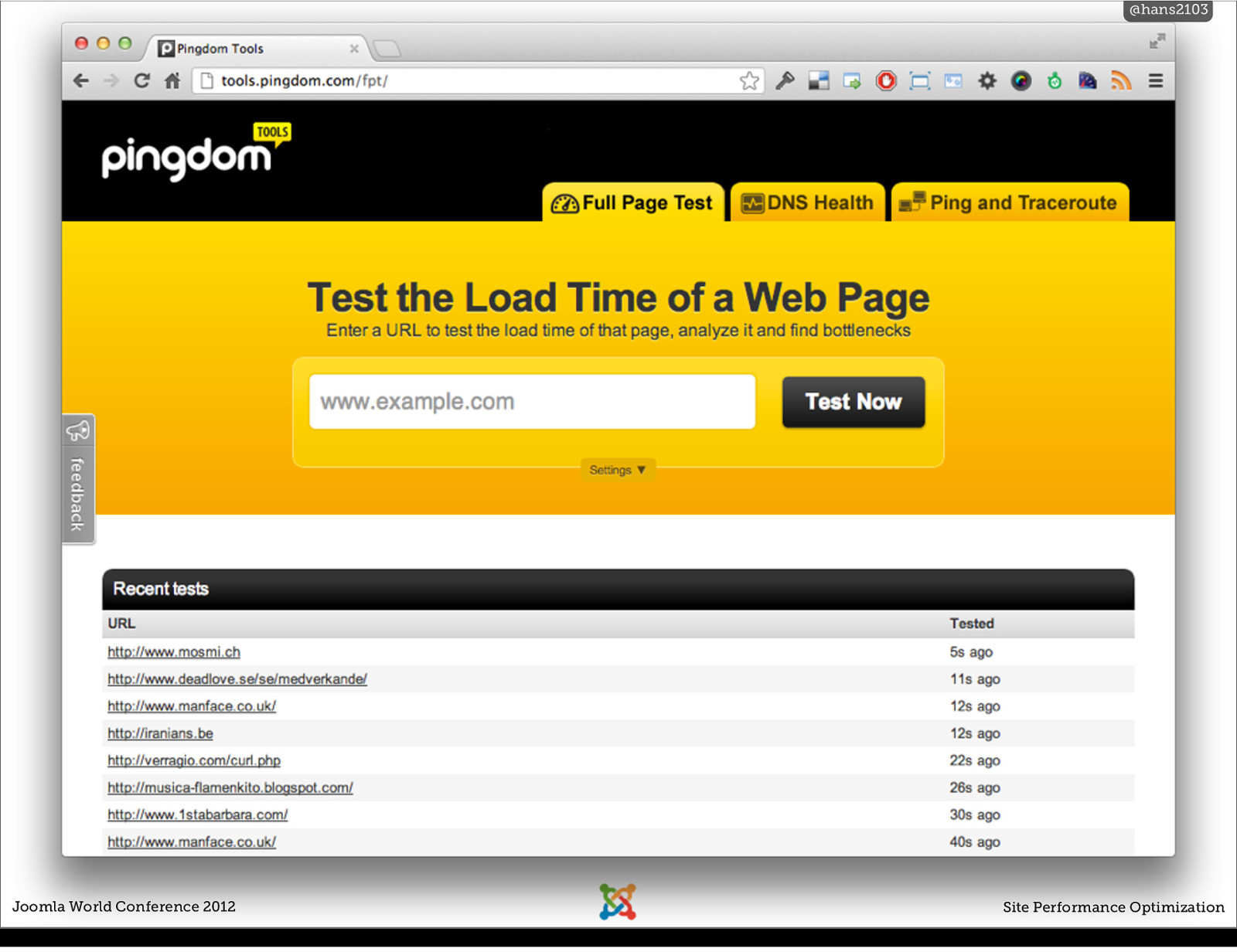The height and width of the screenshot is (952, 1237).
Task: Click the 'Test the Load Time' heading
Action: point(618,298)
